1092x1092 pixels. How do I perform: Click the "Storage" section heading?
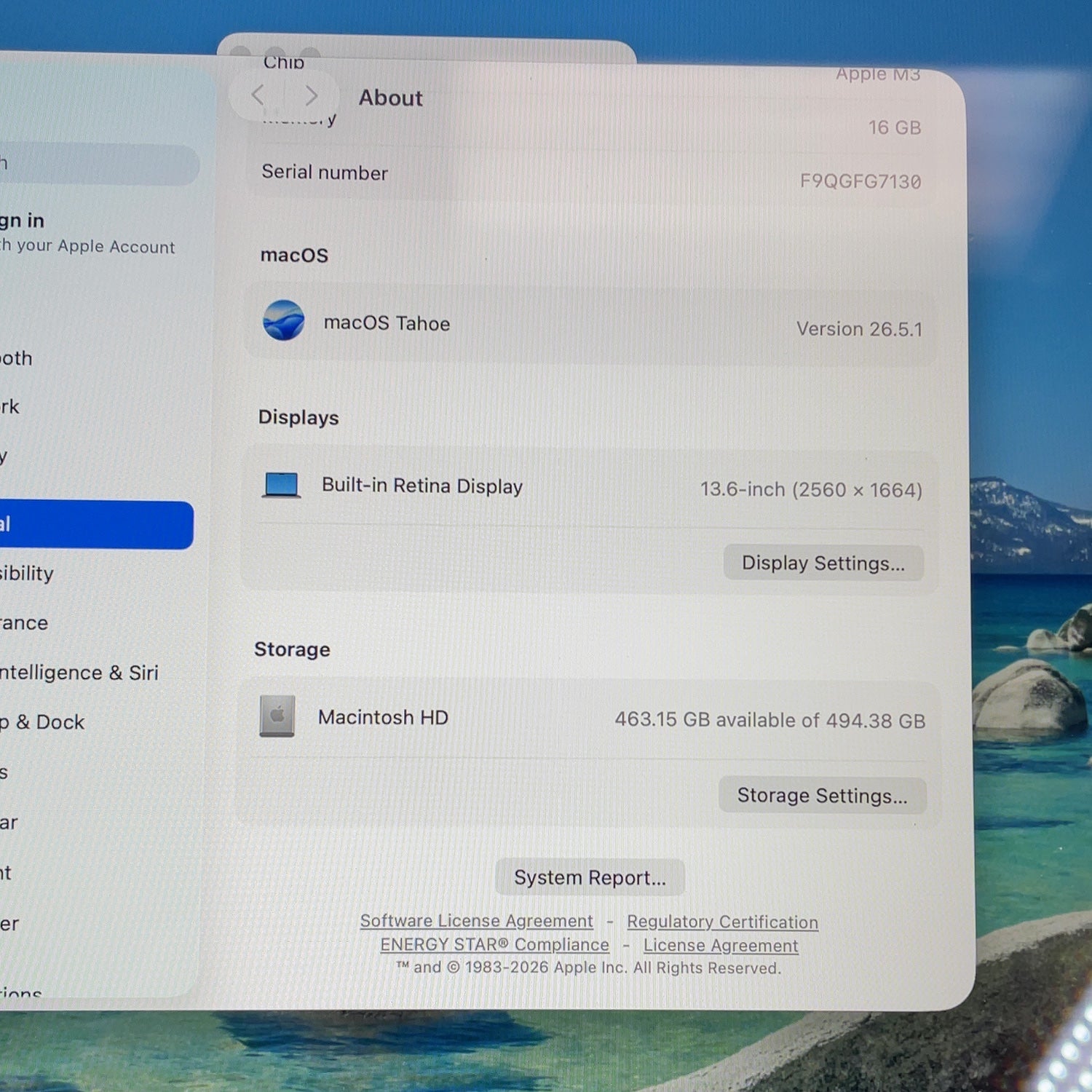coord(292,649)
